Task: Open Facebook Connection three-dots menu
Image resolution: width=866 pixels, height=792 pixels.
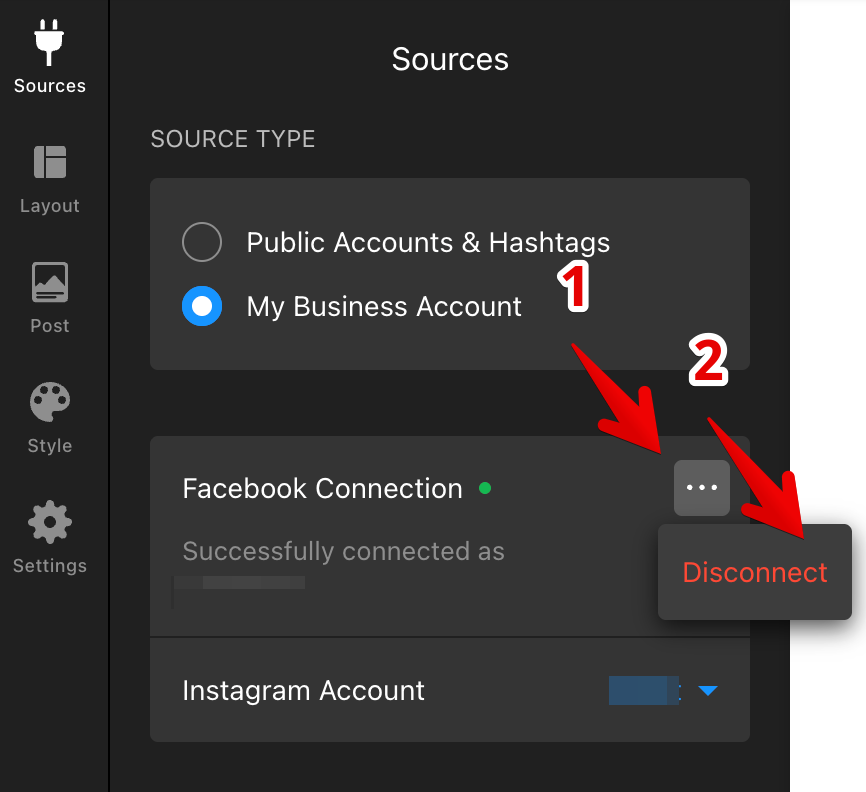Action: click(x=701, y=488)
